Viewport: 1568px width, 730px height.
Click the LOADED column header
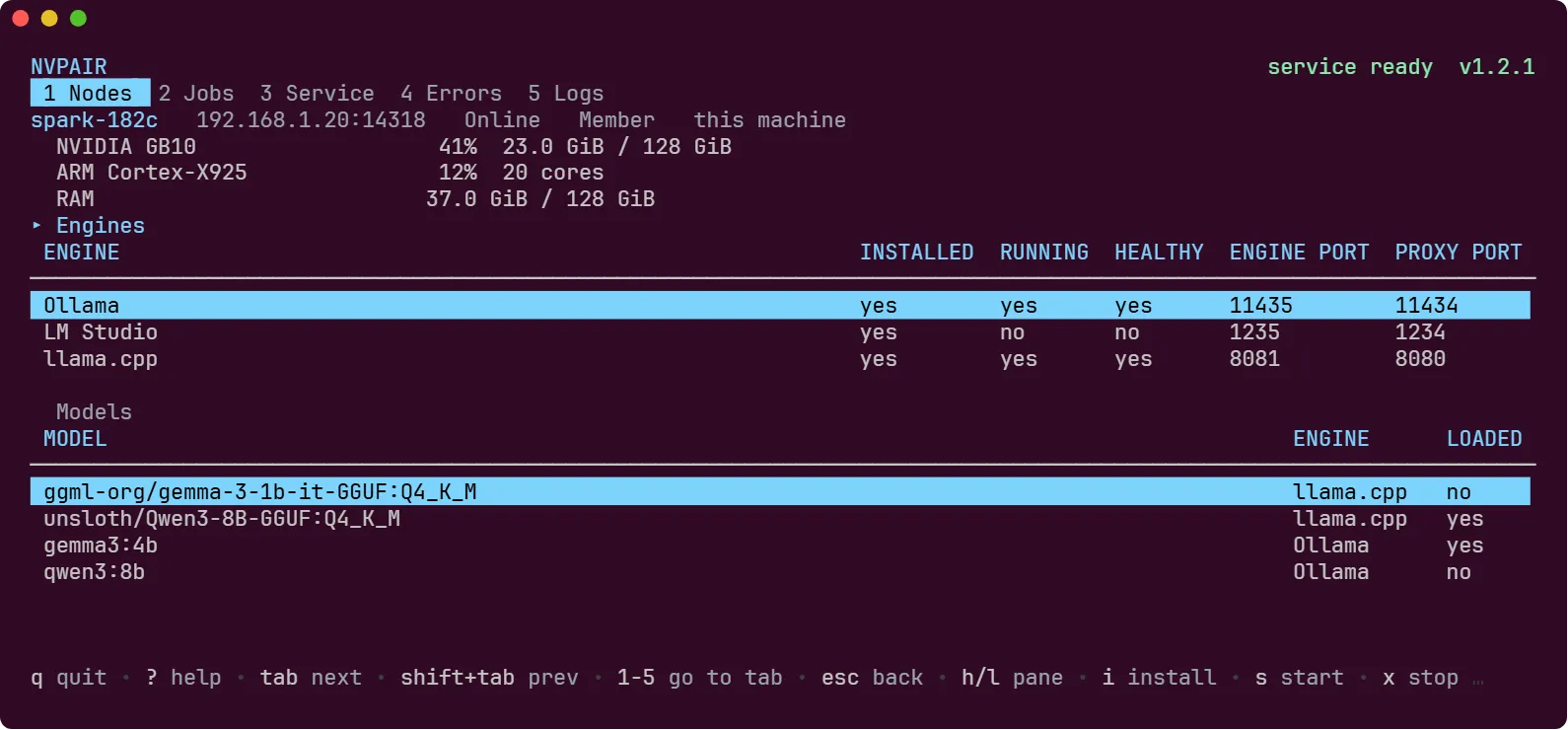click(1484, 438)
